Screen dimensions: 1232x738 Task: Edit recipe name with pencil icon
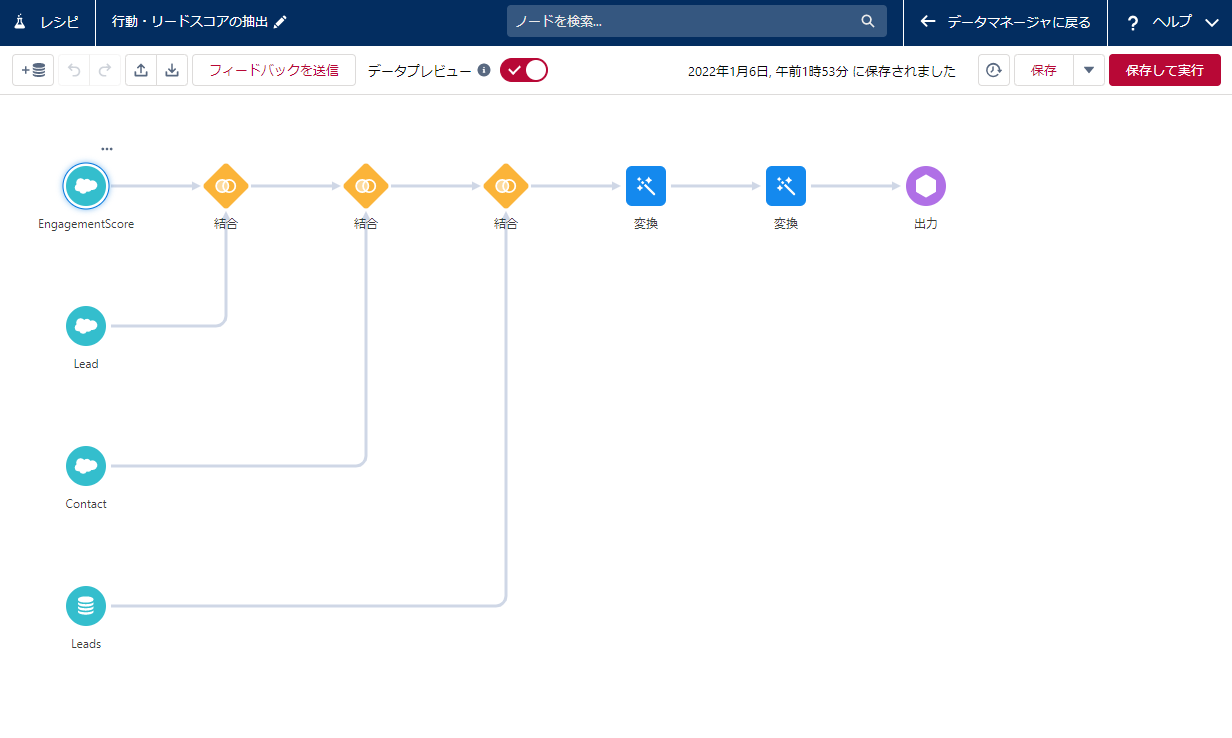(x=280, y=22)
